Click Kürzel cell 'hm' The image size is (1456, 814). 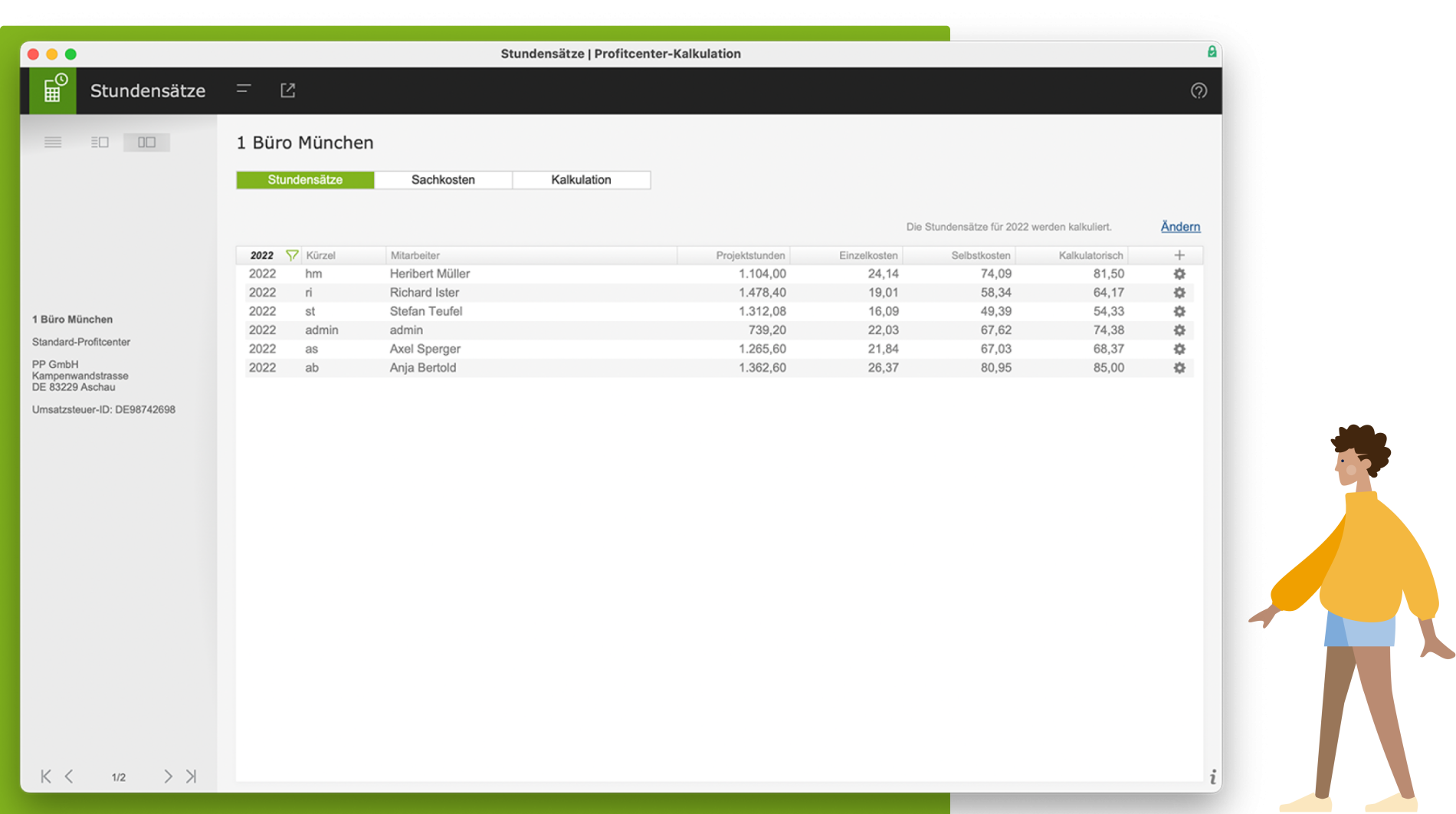[x=313, y=274]
